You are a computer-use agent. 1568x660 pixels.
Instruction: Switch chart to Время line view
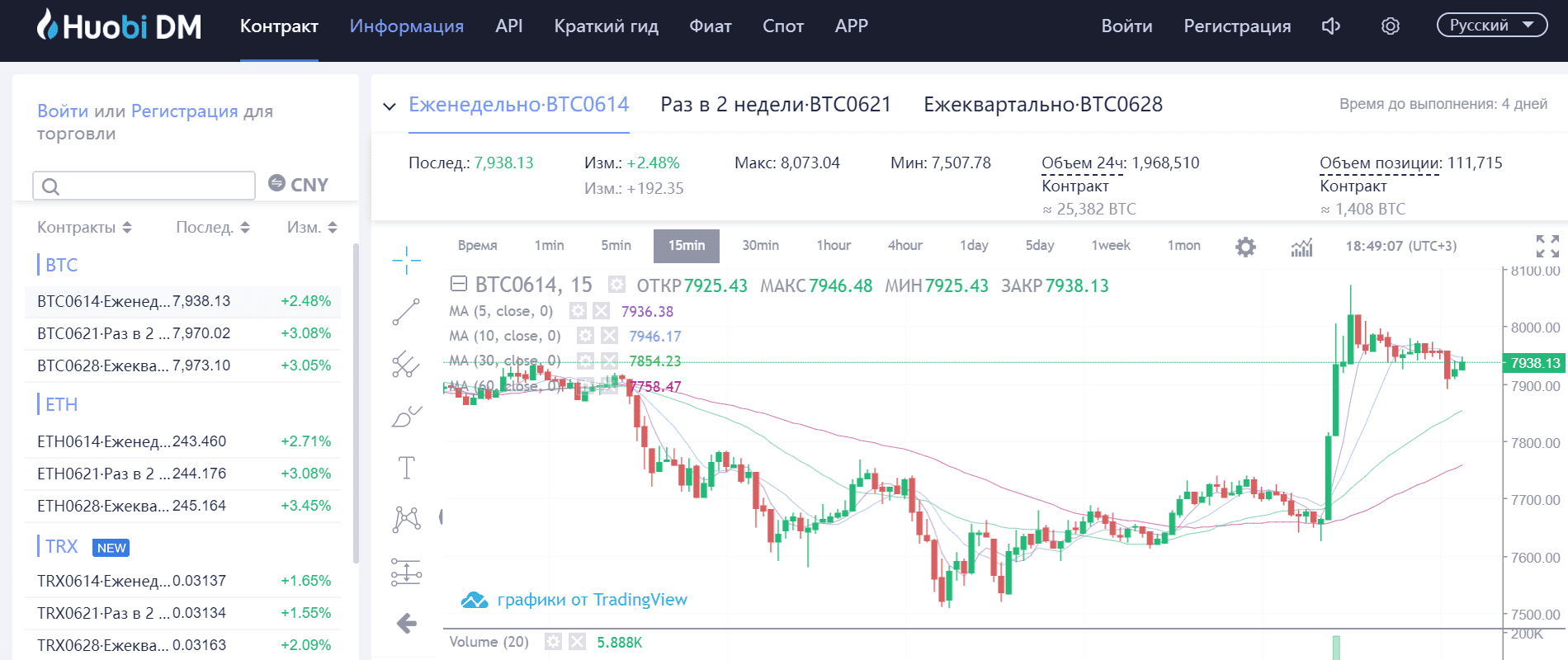478,246
